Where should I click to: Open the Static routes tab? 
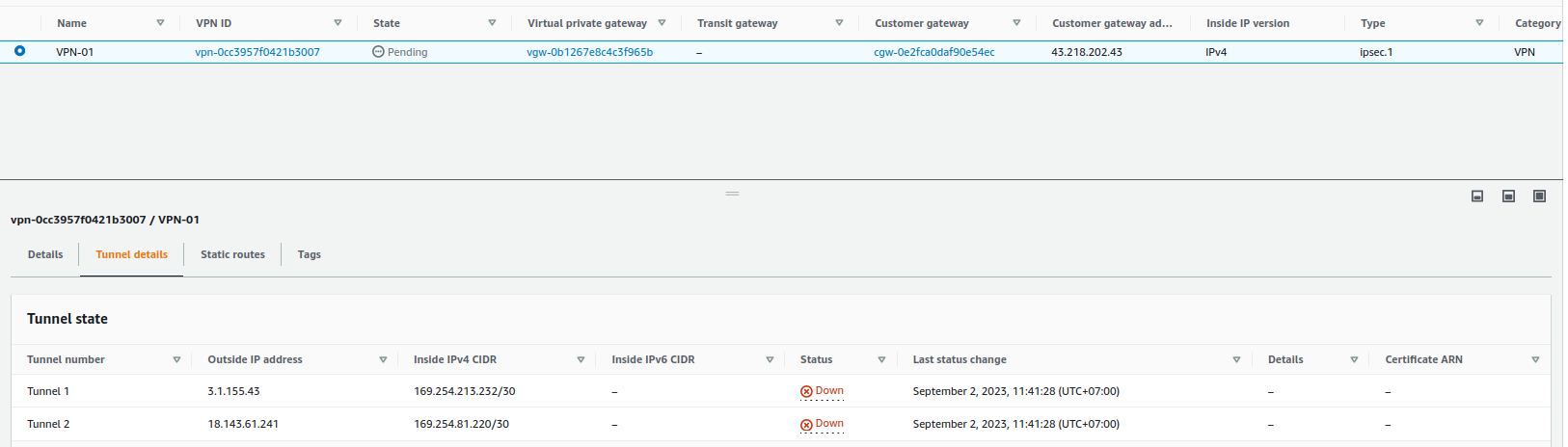pyautogui.click(x=232, y=254)
